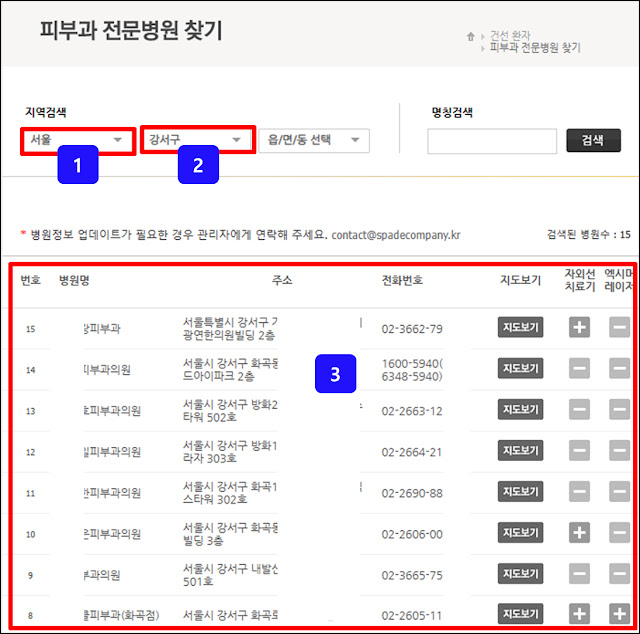Click the 피부과 전문병원 찾기 page title
This screenshot has height=634, width=640.
click(131, 30)
